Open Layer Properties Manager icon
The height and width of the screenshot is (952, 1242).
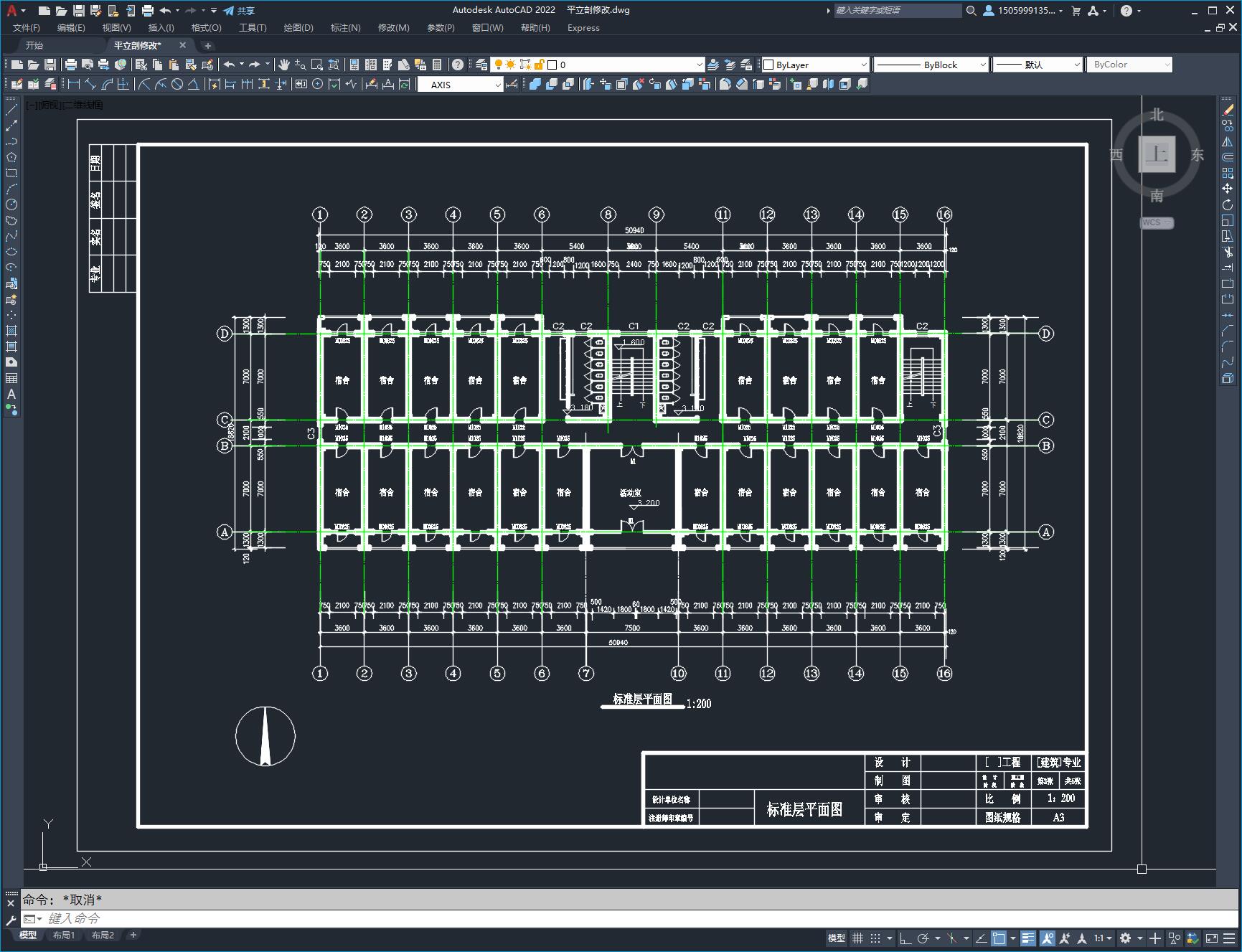coord(481,65)
